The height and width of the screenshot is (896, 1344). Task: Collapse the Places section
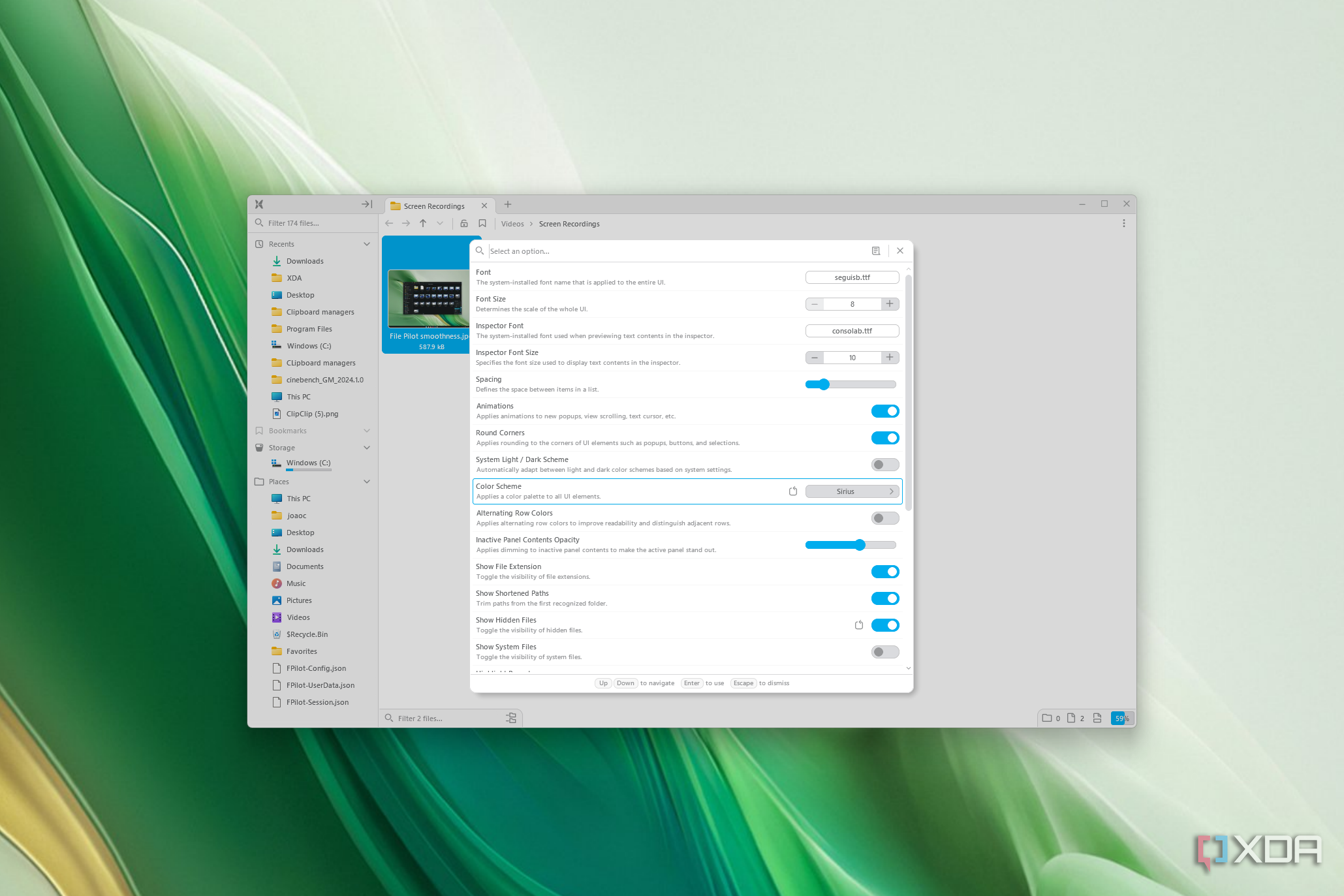pos(367,482)
